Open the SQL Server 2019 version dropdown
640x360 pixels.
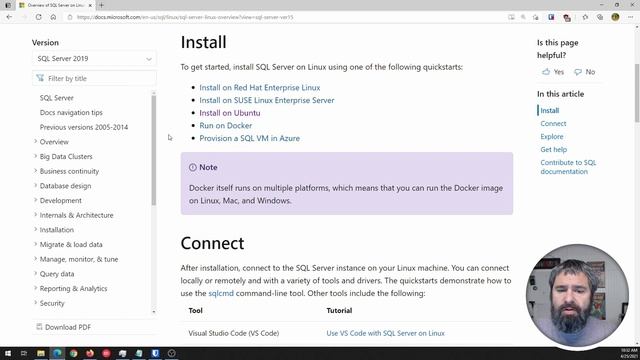tap(94, 59)
